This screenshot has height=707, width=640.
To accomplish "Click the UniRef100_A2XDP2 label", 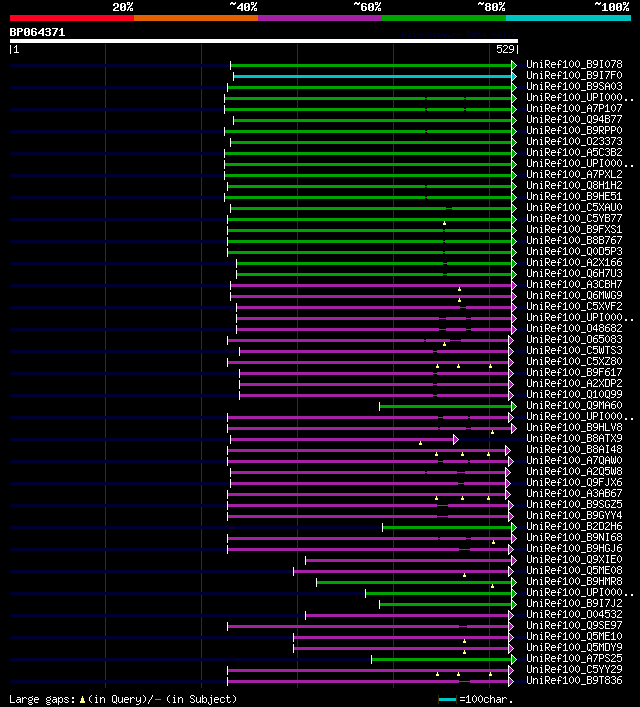I will 574,384.
